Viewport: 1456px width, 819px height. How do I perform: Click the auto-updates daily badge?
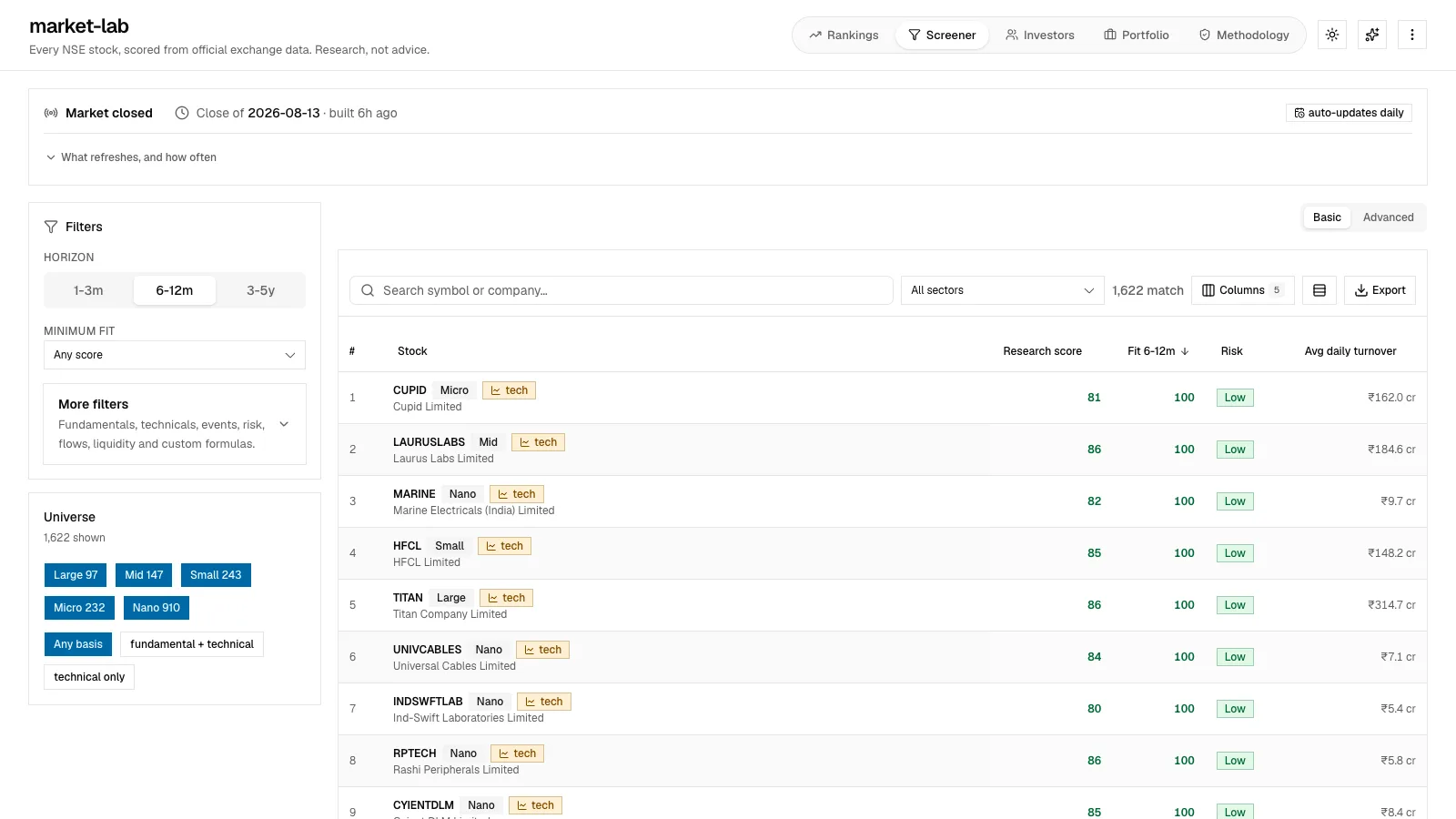click(x=1349, y=113)
